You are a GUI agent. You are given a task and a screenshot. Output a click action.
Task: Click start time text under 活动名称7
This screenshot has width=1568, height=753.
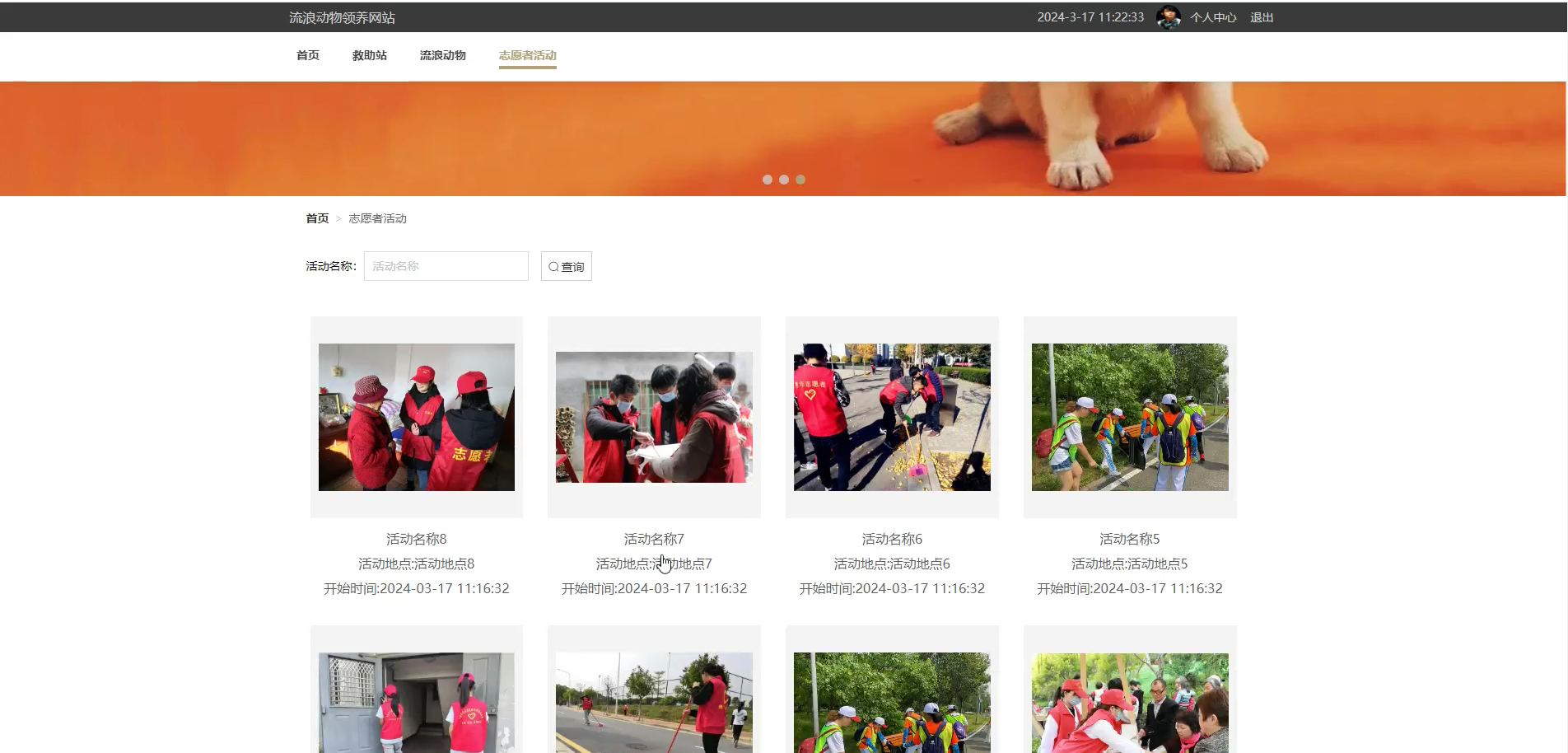(654, 588)
